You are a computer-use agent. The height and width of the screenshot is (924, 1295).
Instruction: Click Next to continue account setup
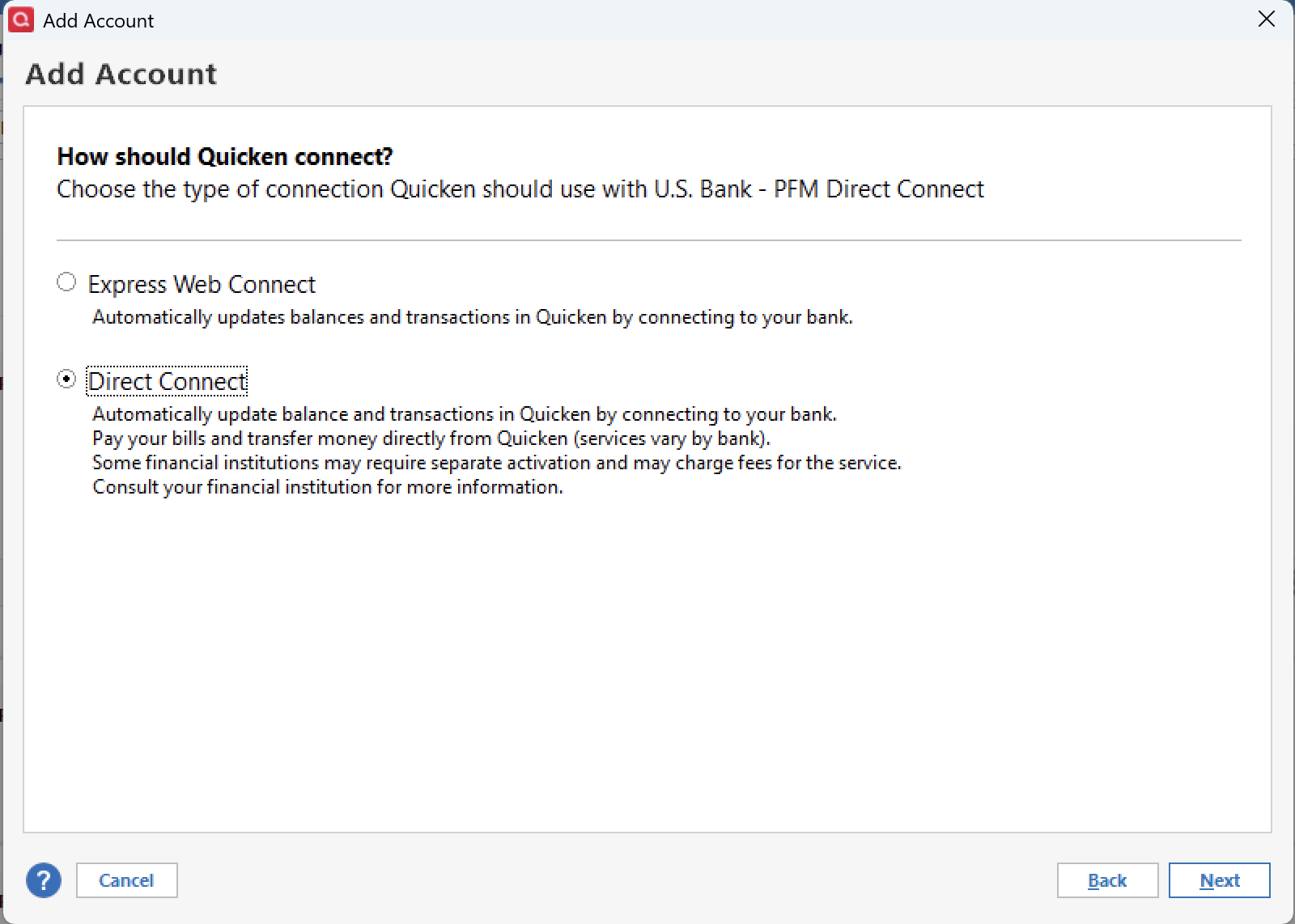pyautogui.click(x=1220, y=880)
